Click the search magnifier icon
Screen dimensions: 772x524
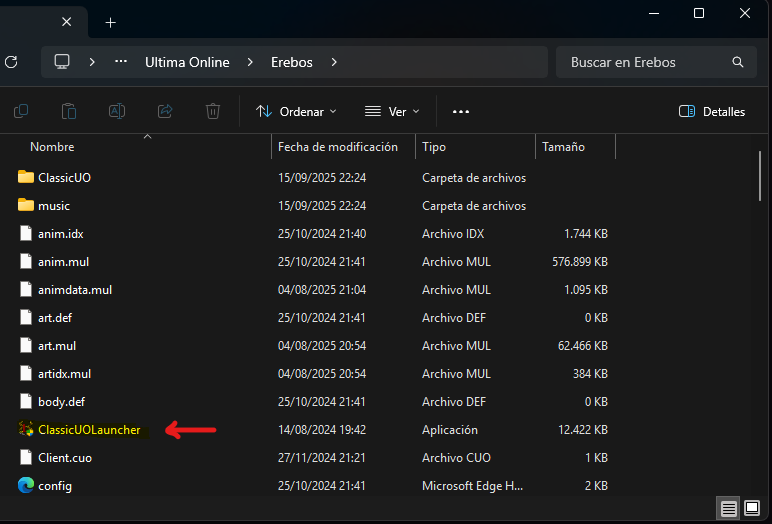pos(738,62)
